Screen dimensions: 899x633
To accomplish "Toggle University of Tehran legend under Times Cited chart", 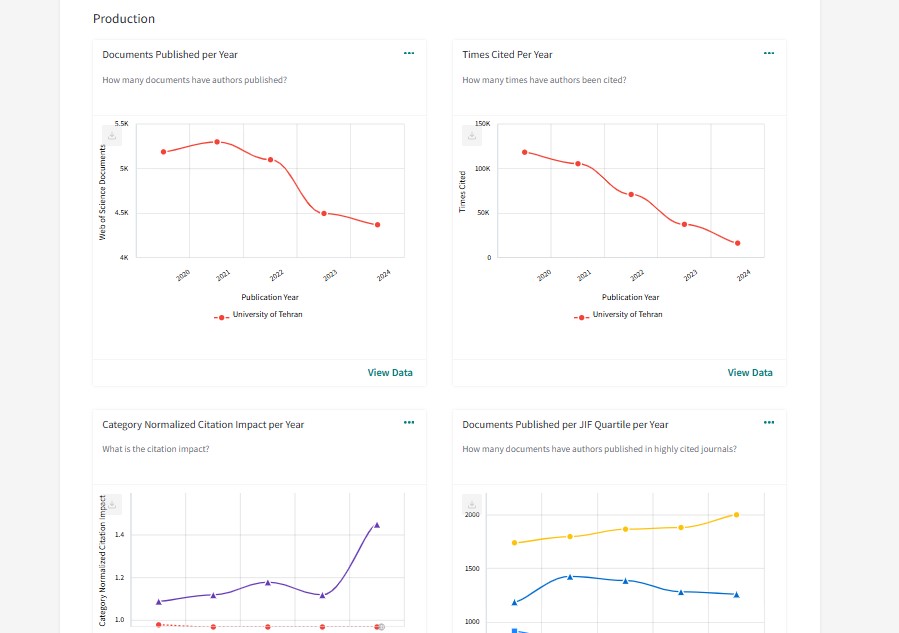I will pos(617,315).
